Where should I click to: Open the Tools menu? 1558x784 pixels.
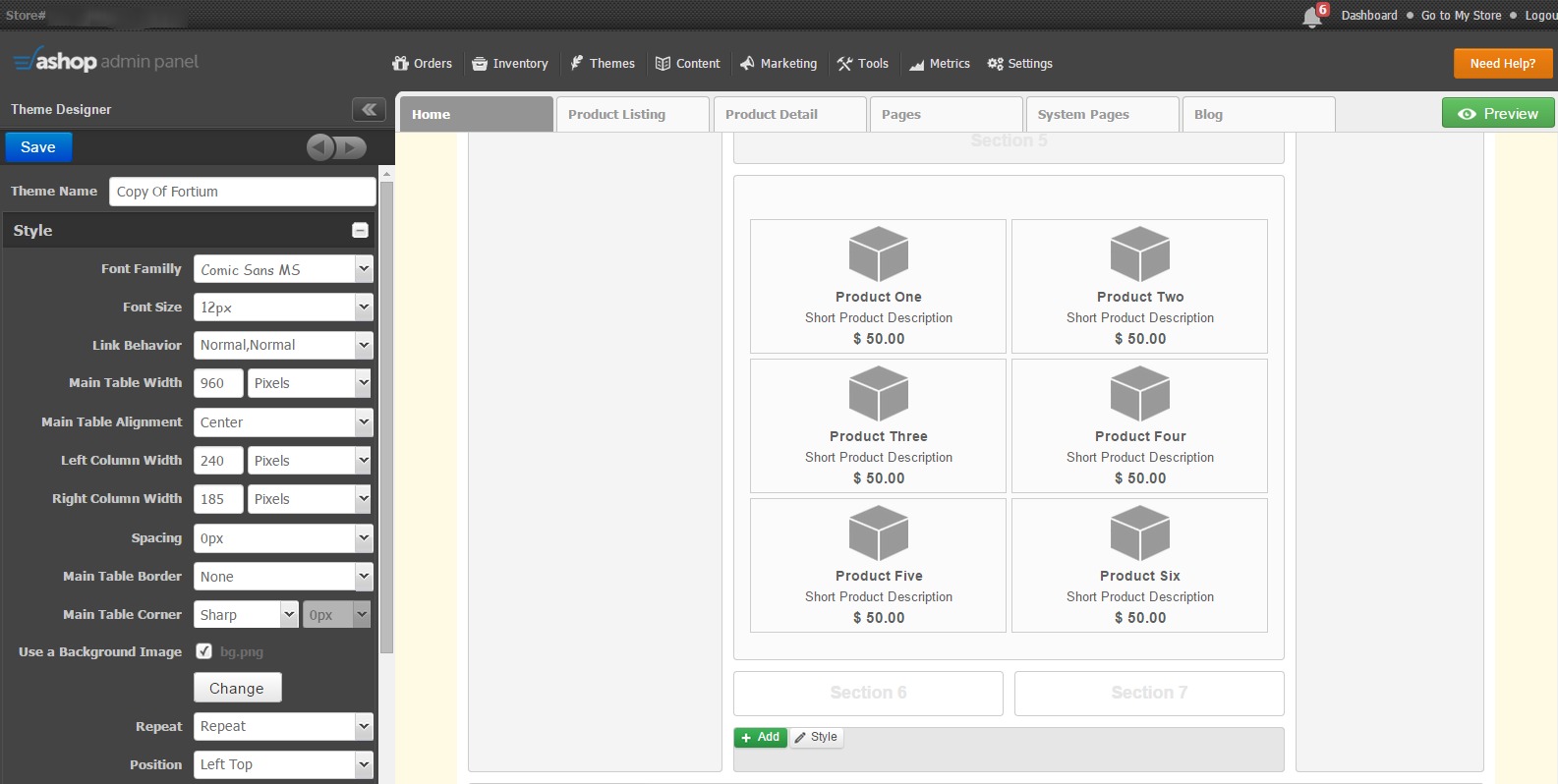coord(862,64)
